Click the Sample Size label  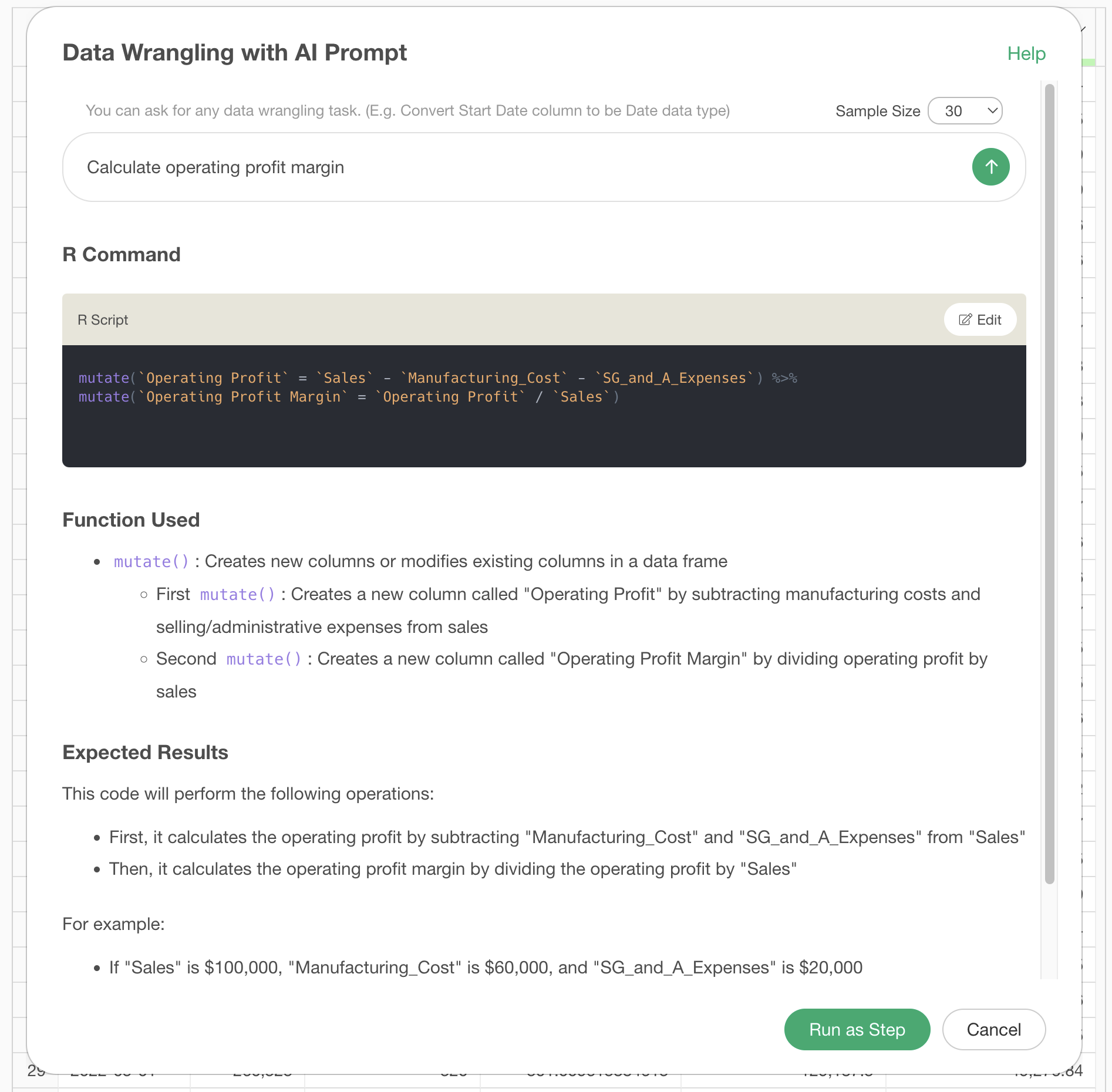pos(878,111)
